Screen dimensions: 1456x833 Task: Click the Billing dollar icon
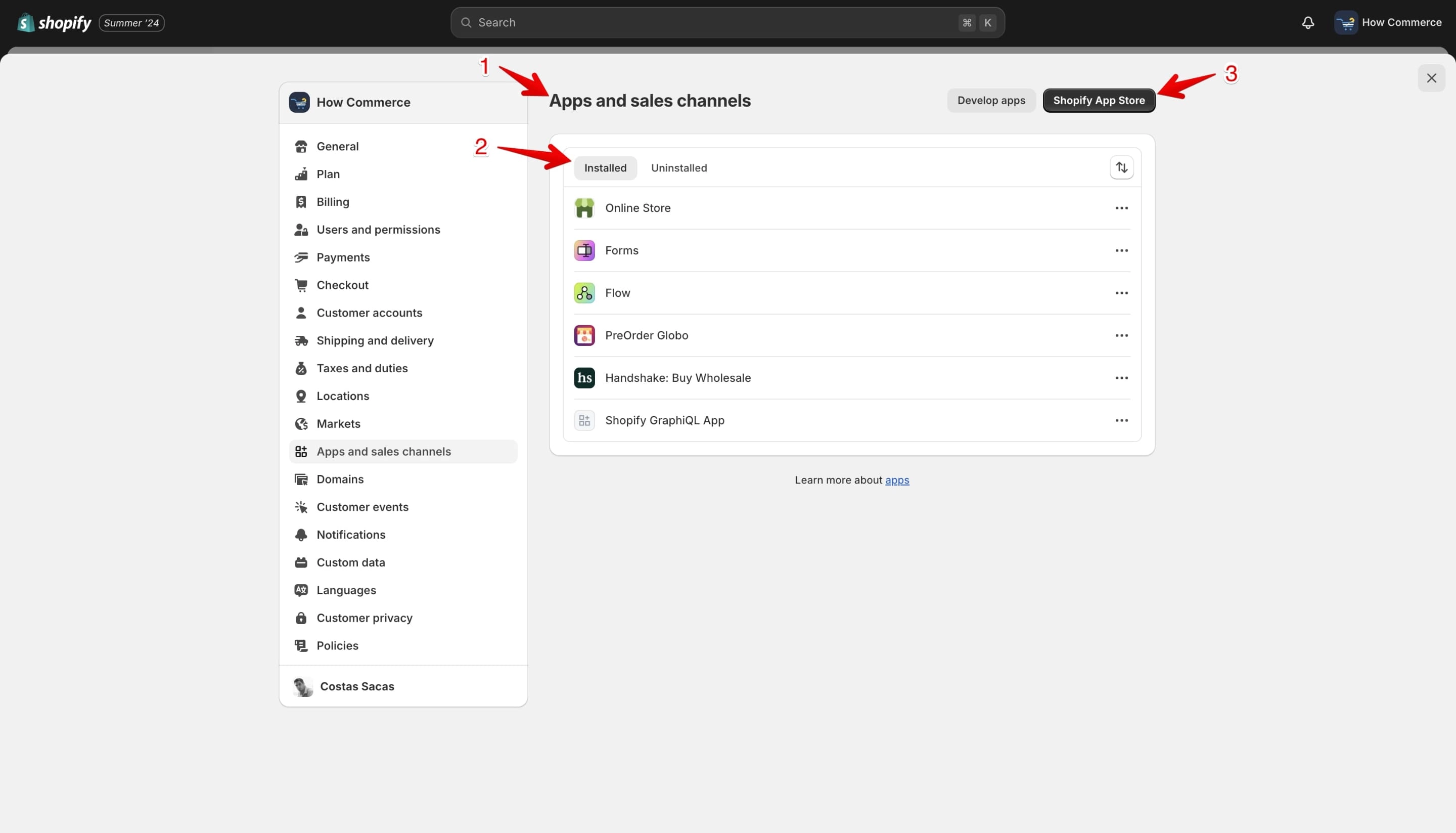[301, 202]
